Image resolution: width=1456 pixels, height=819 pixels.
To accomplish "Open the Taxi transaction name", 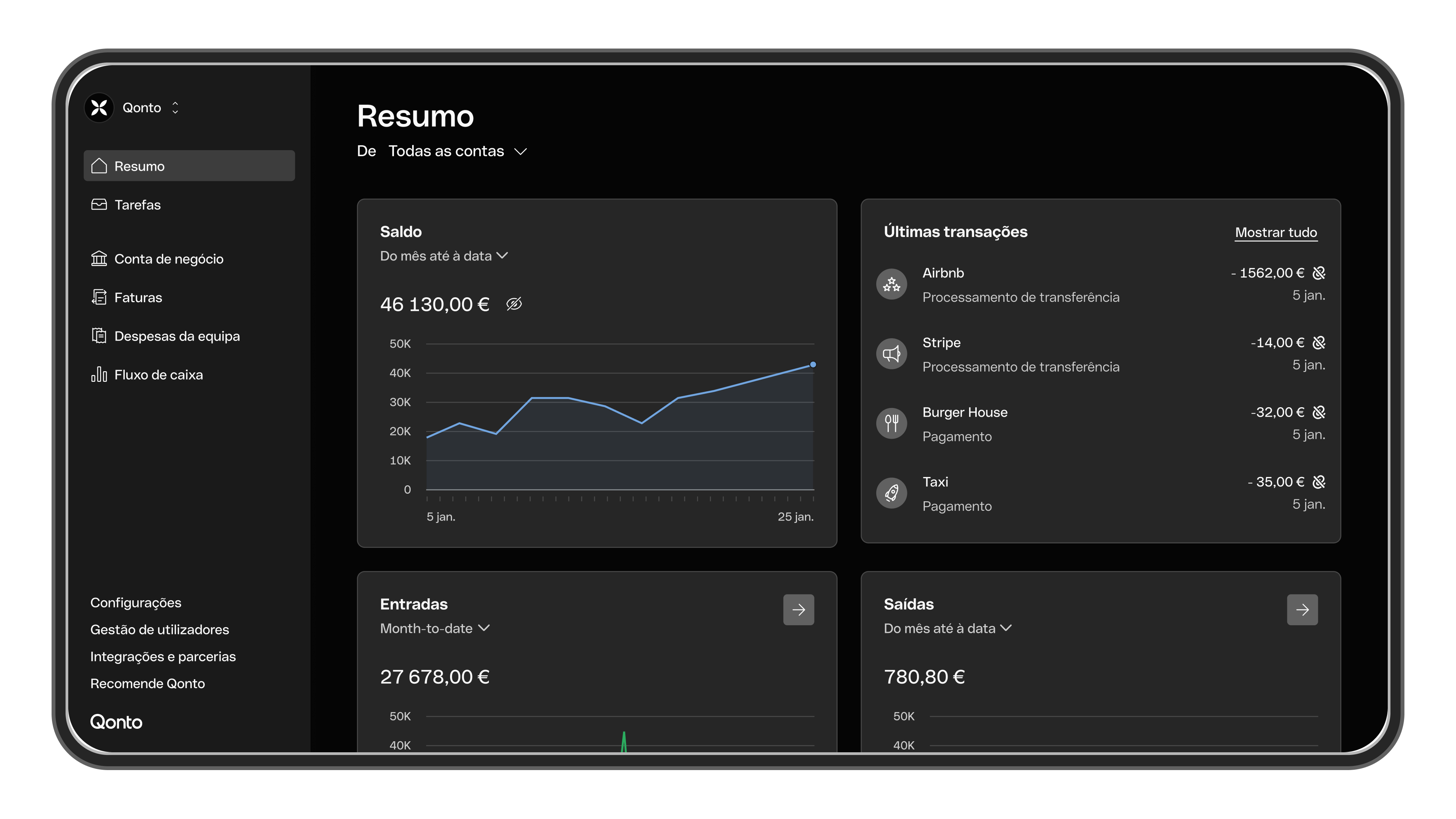I will click(x=935, y=482).
